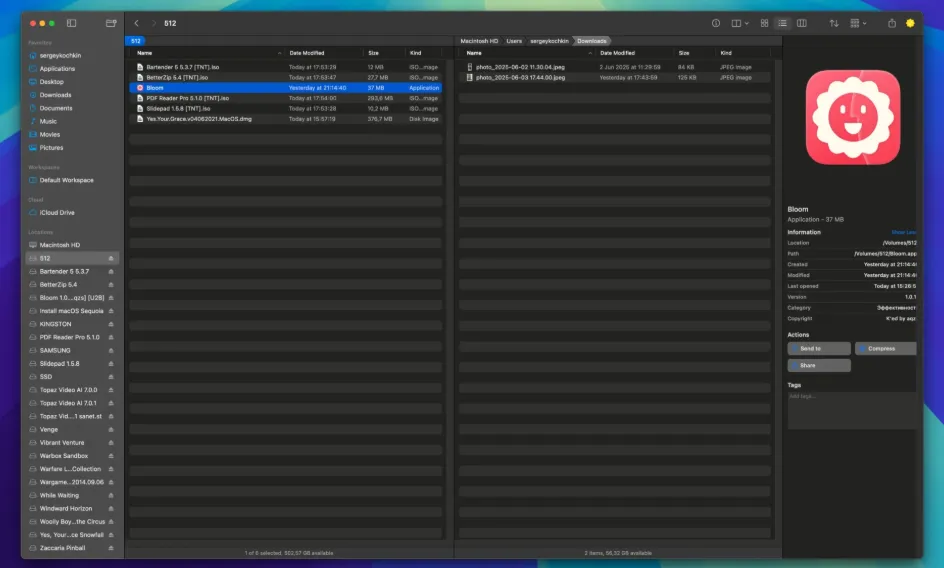Viewport: 944px width, 568px height.
Task: Click the new tab icon above sidebar
Action: click(111, 23)
